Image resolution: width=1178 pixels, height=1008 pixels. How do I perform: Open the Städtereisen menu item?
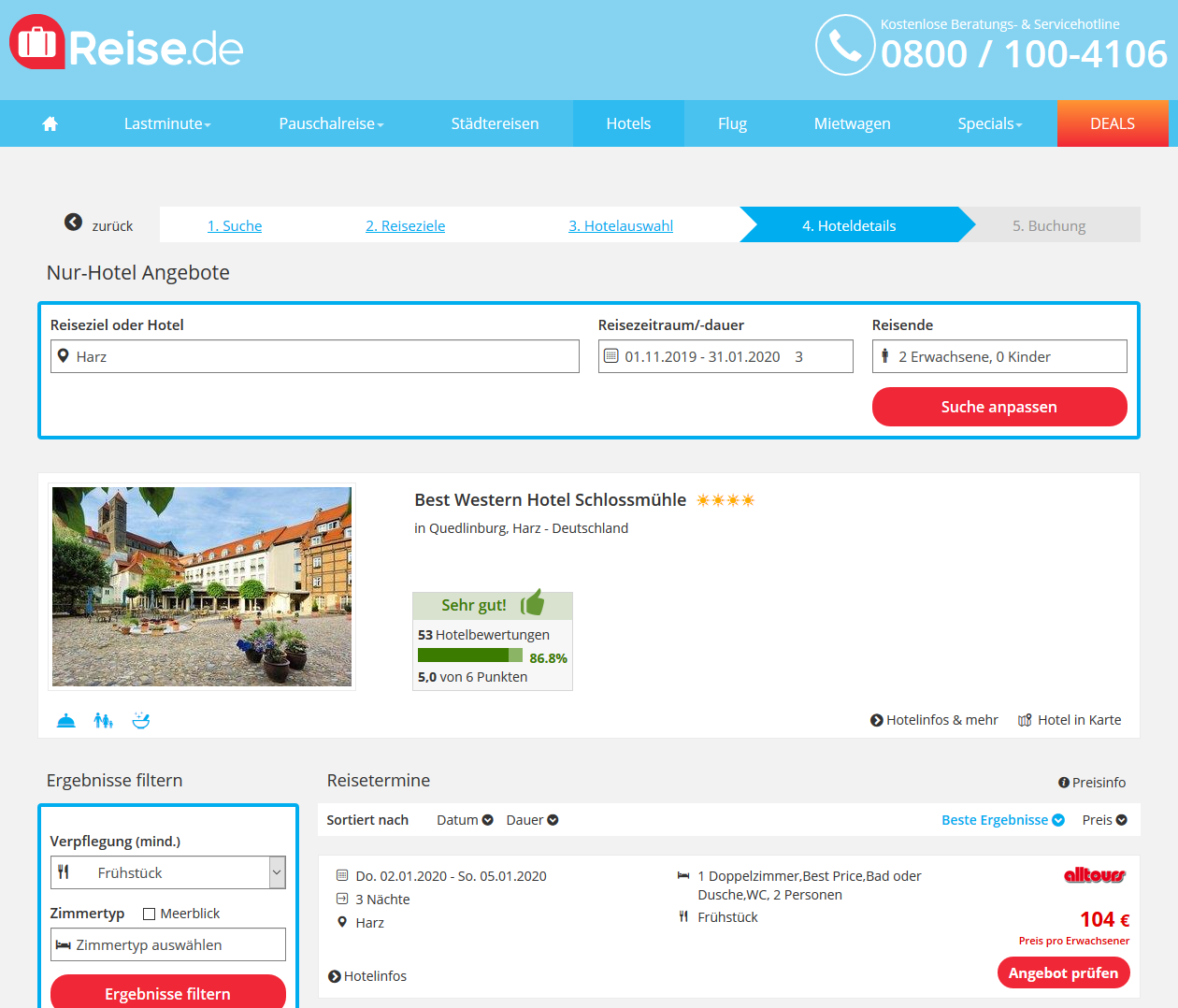click(495, 123)
